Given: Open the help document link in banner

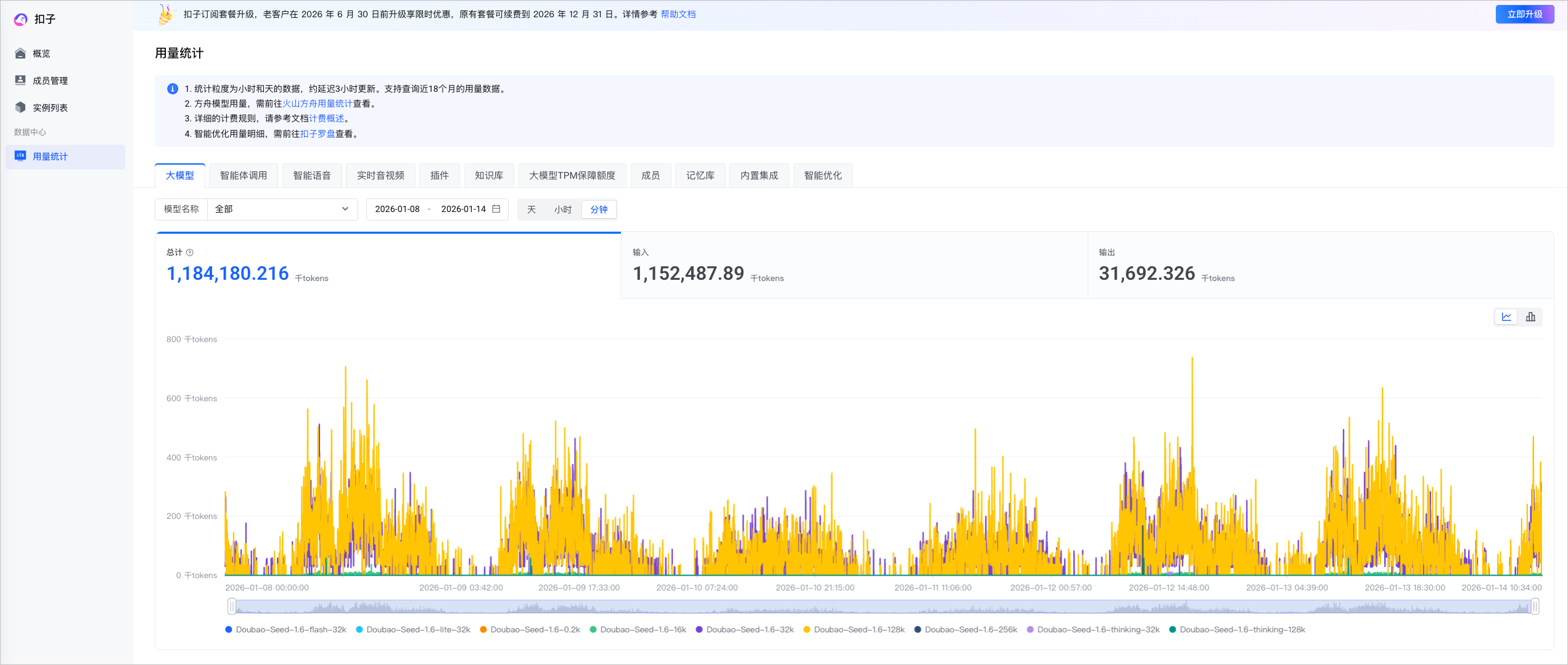Looking at the screenshot, I should [x=678, y=14].
